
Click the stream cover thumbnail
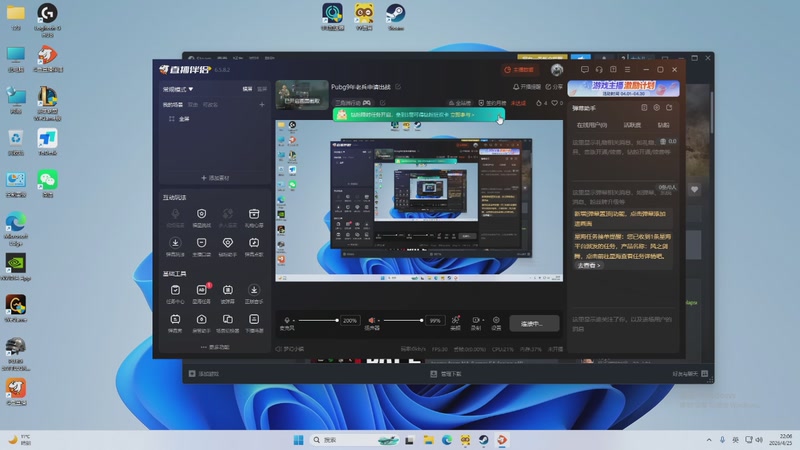coord(302,95)
